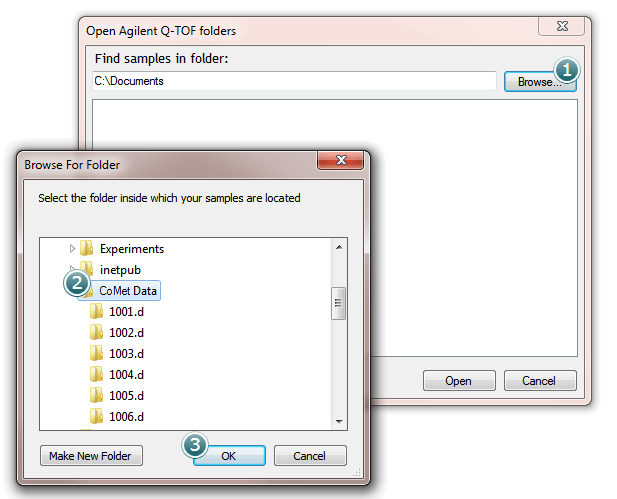Select the CoMet Data folder
617x499 pixels.
click(x=128, y=291)
